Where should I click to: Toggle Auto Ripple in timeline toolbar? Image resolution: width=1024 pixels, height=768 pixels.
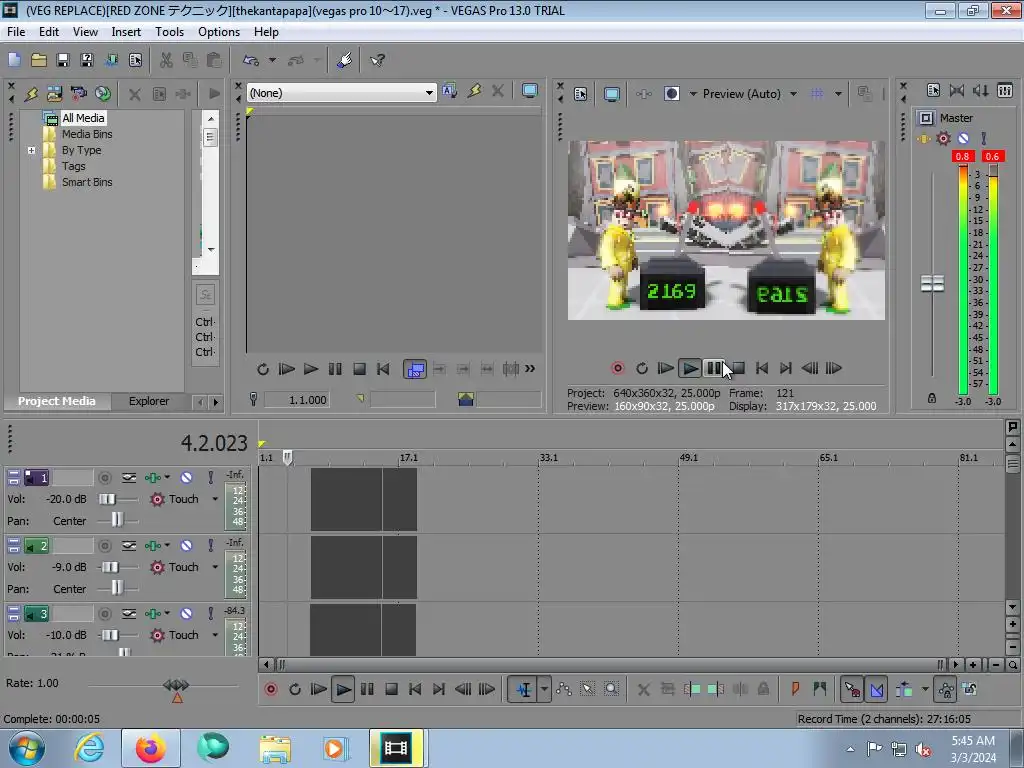(904, 689)
